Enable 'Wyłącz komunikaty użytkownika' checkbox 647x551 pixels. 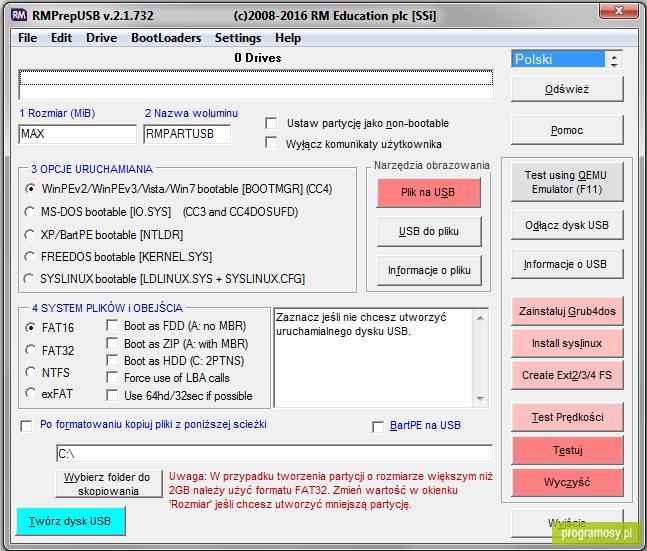click(x=271, y=143)
